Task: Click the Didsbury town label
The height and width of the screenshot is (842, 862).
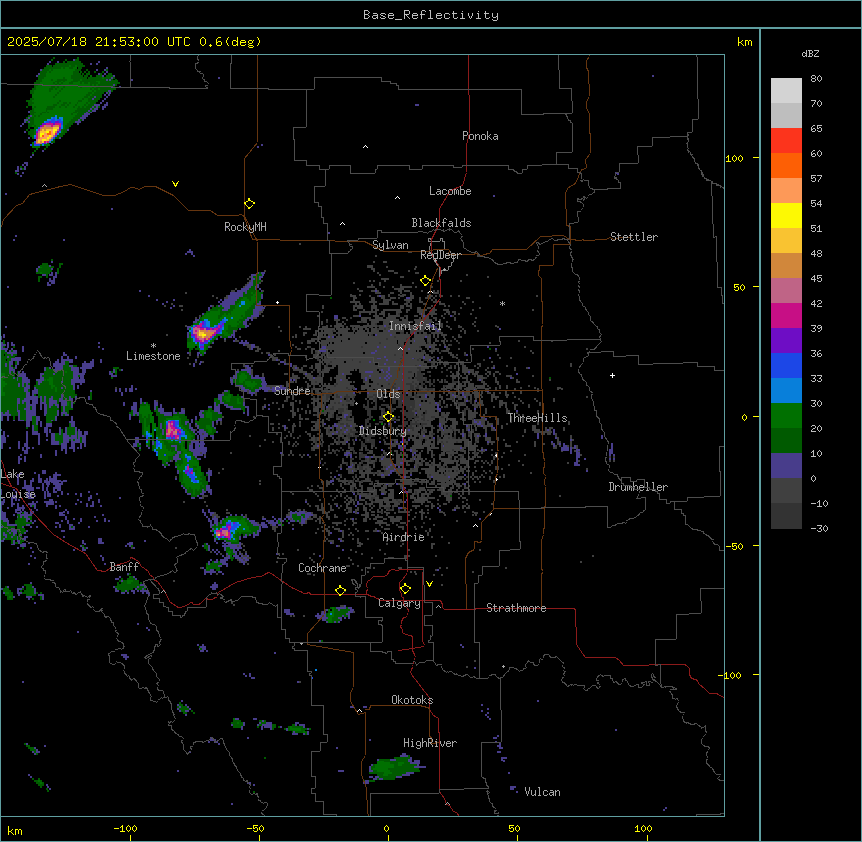Action: coord(383,431)
